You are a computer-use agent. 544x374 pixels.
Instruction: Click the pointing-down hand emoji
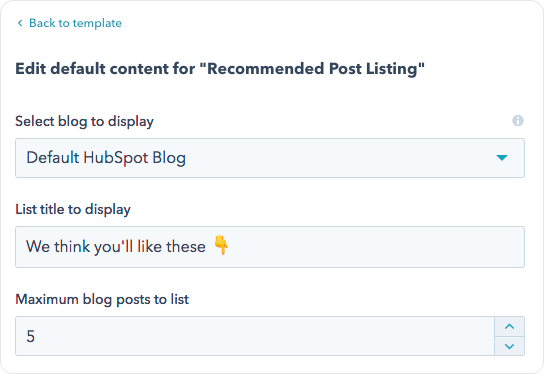[x=221, y=245]
